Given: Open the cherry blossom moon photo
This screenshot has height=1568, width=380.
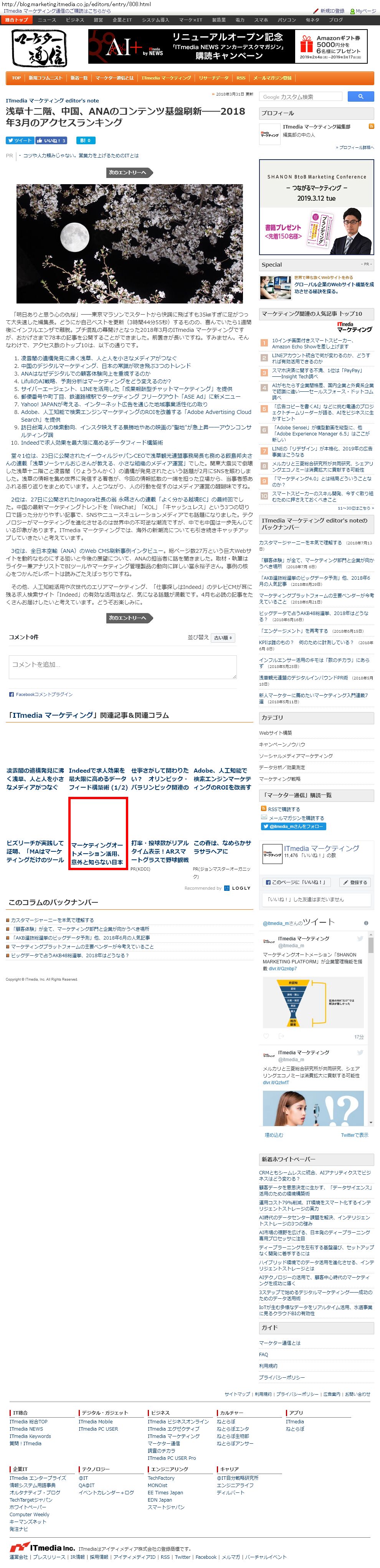Looking at the screenshot, I should click(x=129, y=244).
